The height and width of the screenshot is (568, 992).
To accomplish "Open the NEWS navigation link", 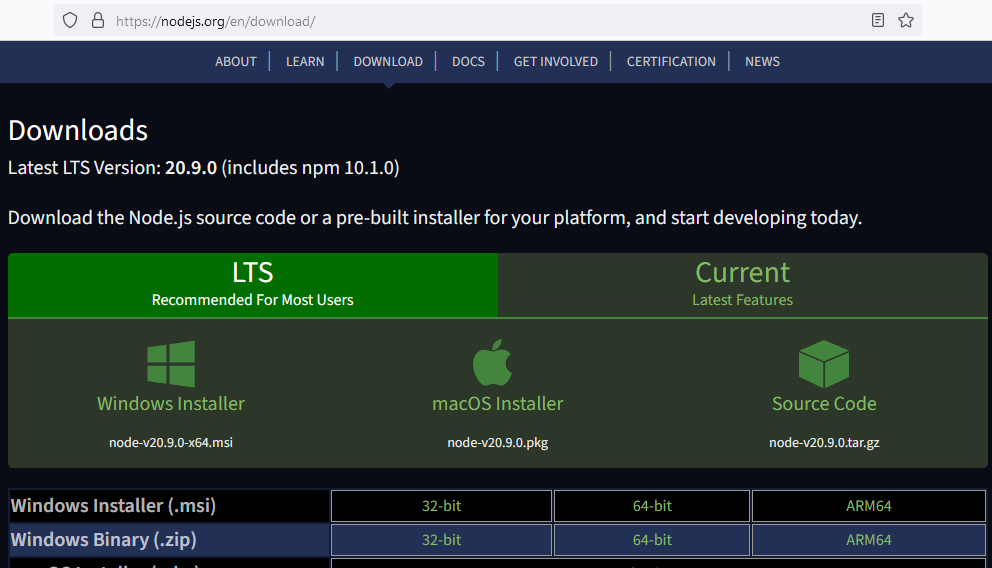I will tap(762, 62).
